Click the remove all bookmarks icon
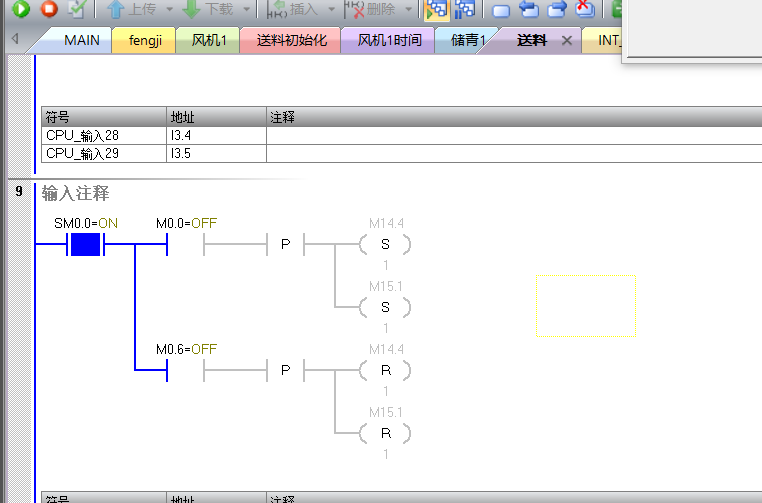The height and width of the screenshot is (503, 762). pos(584,10)
